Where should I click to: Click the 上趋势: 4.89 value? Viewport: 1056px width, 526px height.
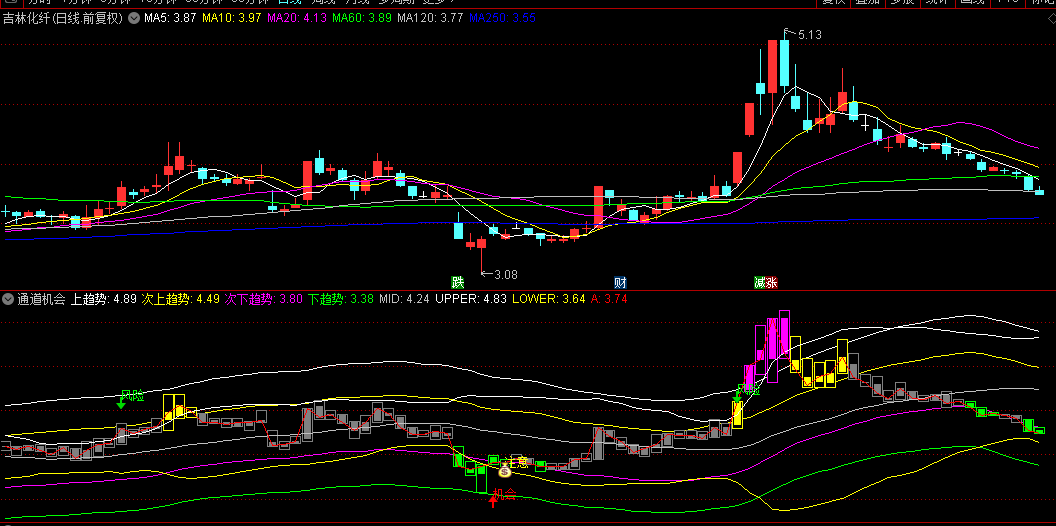[104, 299]
